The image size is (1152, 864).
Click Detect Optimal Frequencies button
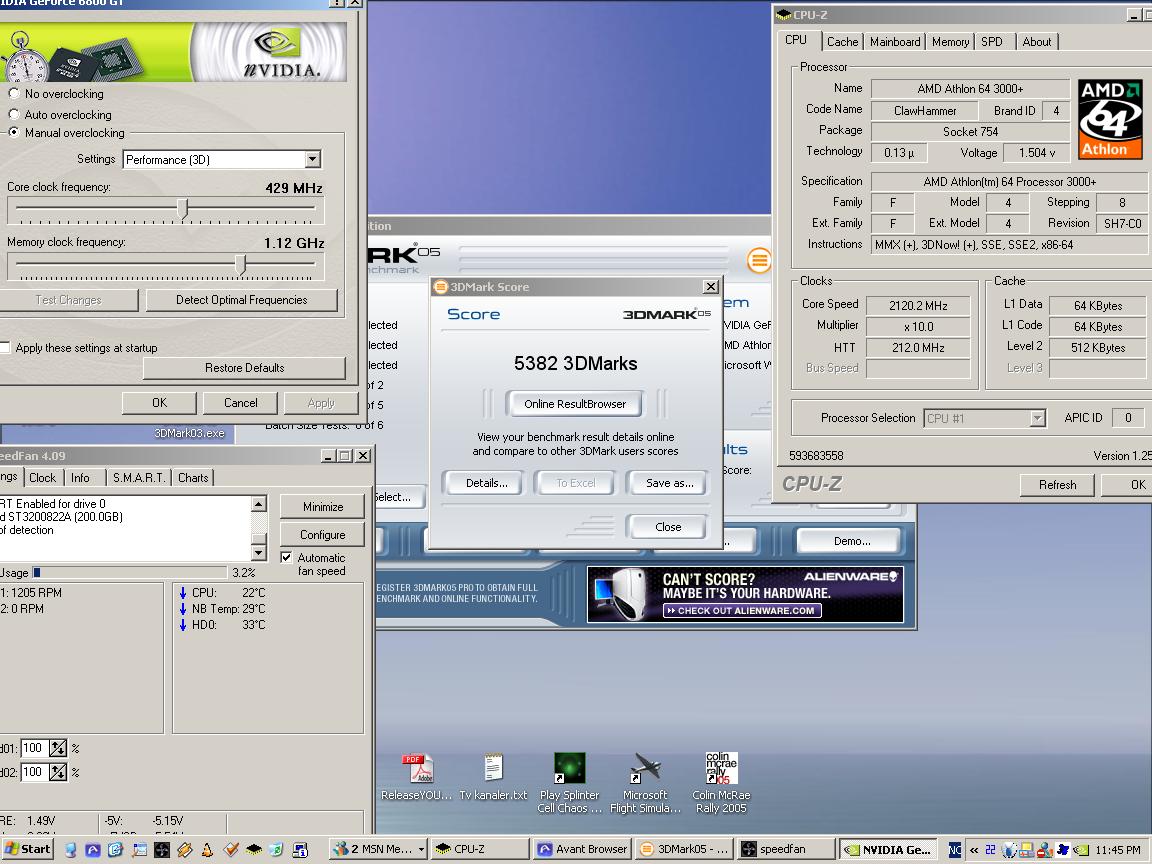pyautogui.click(x=242, y=300)
